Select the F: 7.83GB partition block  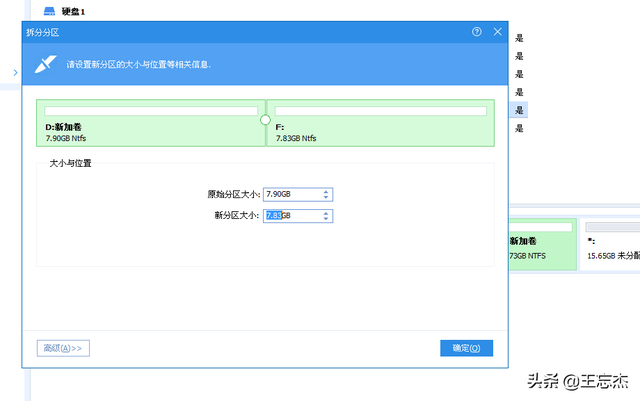tap(380, 123)
